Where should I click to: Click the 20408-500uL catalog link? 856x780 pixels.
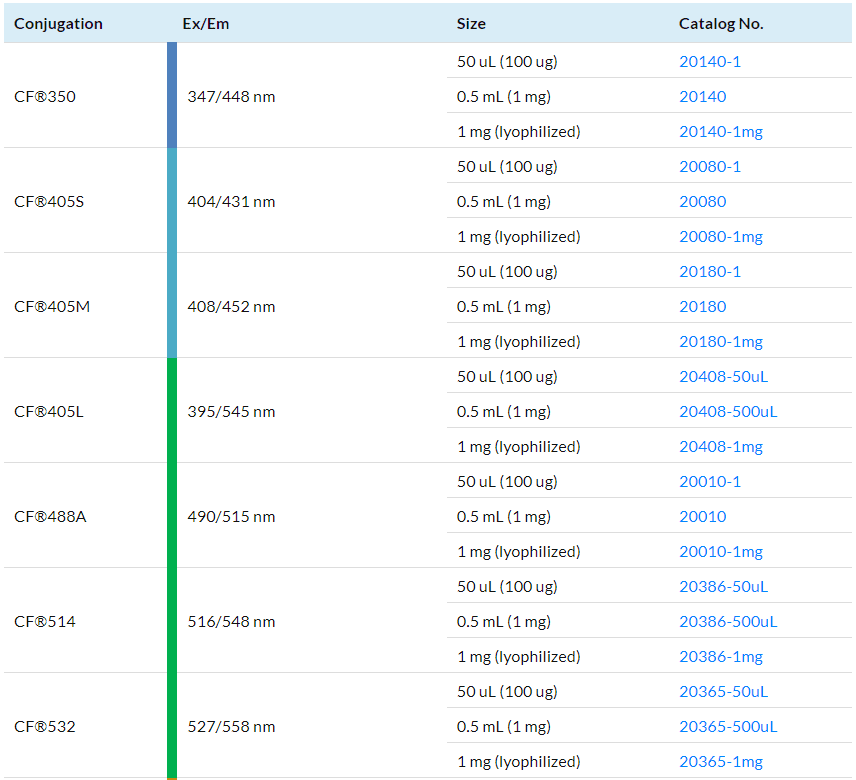coord(728,412)
